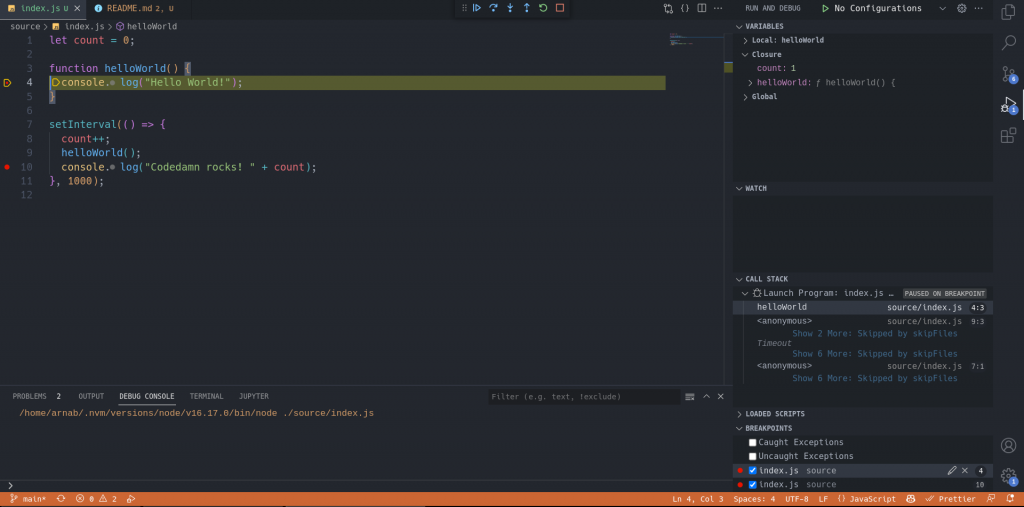Open the Search view in activity bar
Screen dimensions: 1024x507
1008,43
